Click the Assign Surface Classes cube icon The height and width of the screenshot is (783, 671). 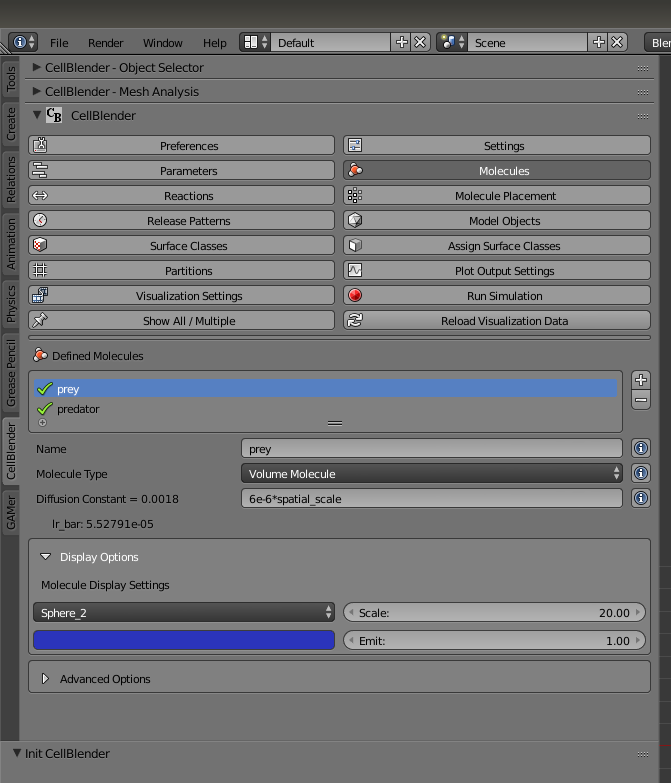click(x=355, y=245)
